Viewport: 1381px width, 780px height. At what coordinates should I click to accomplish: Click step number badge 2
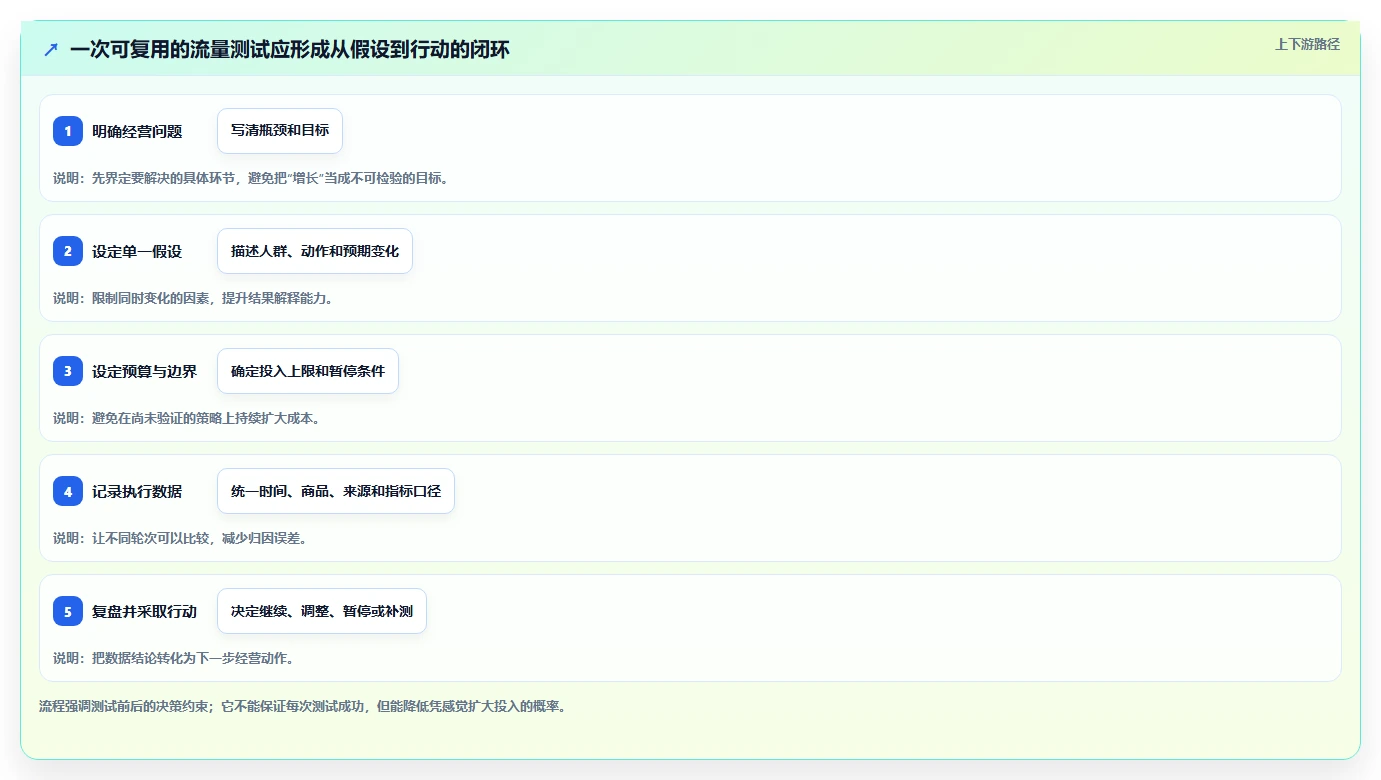68,251
